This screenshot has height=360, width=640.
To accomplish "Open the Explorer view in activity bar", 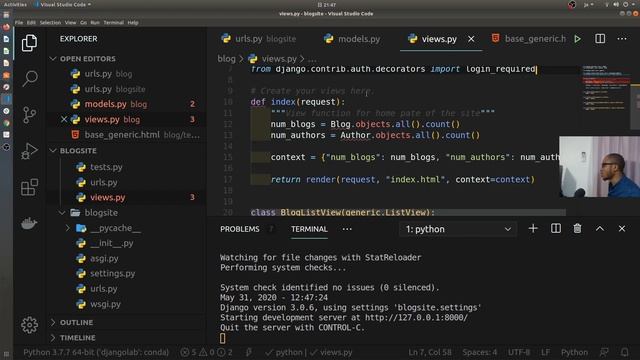I will (x=29, y=43).
